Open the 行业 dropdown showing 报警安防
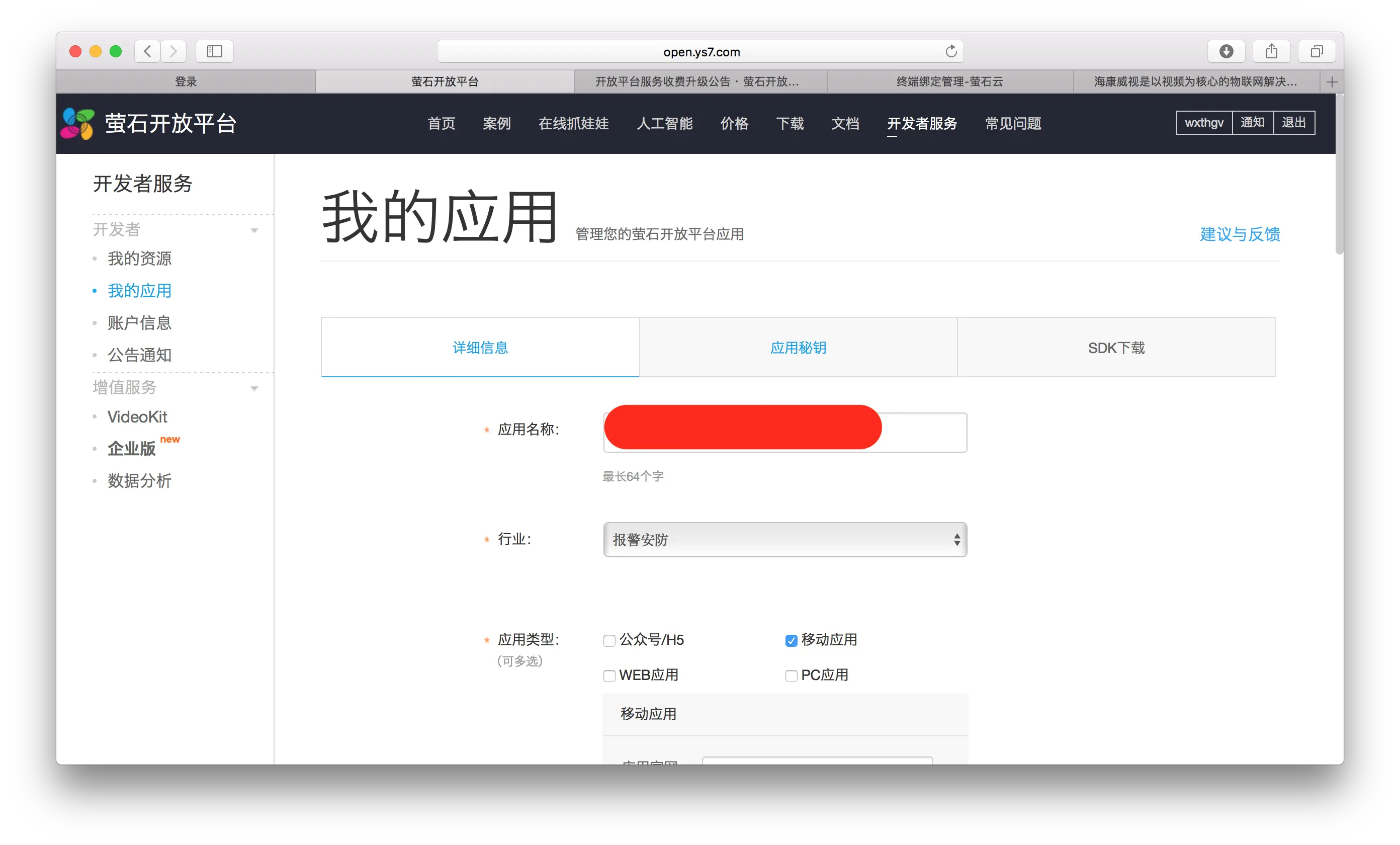Screen dimensions: 1400x845 coord(784,539)
